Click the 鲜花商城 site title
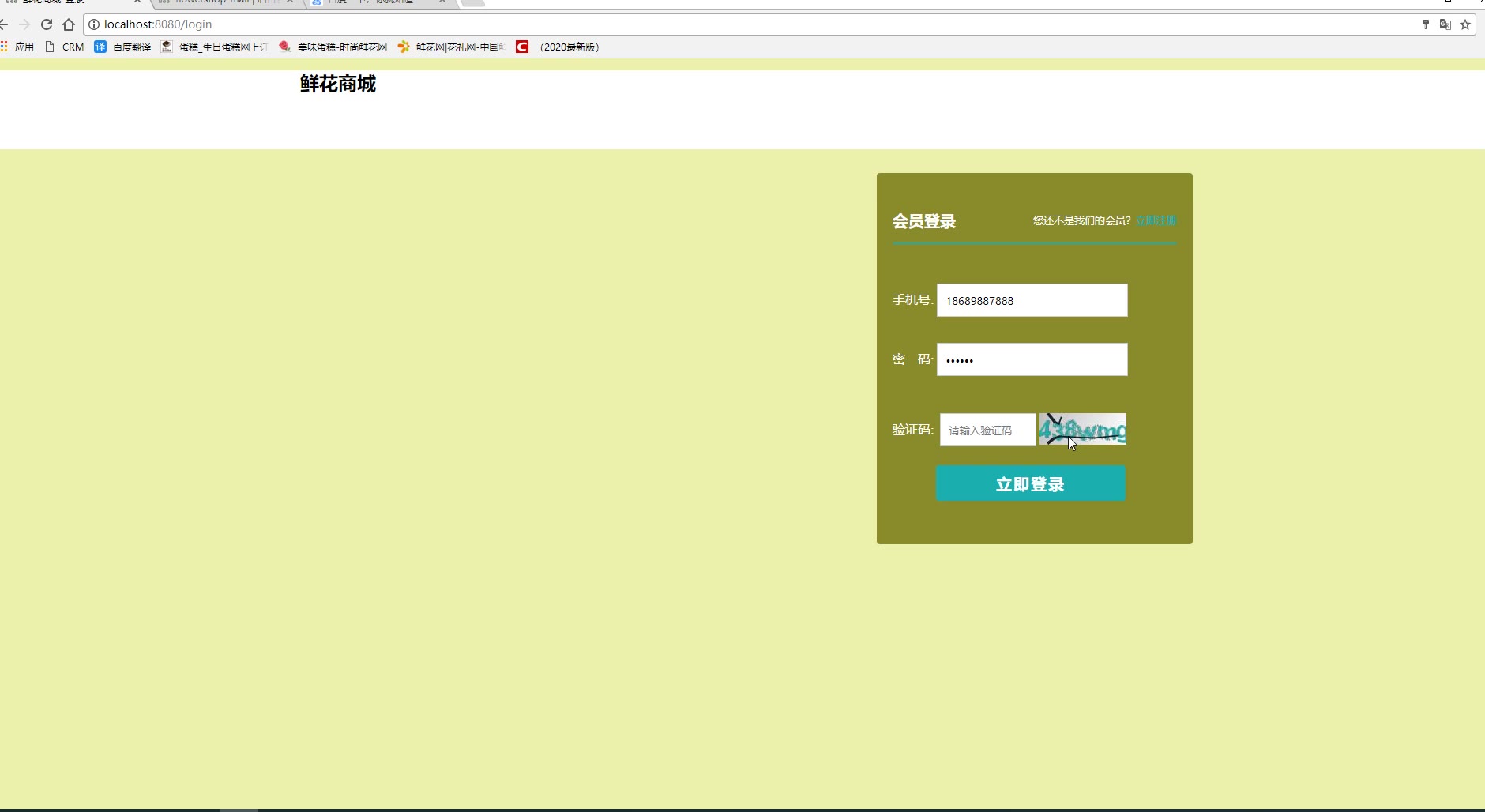Image resolution: width=1485 pixels, height=812 pixels. click(338, 84)
